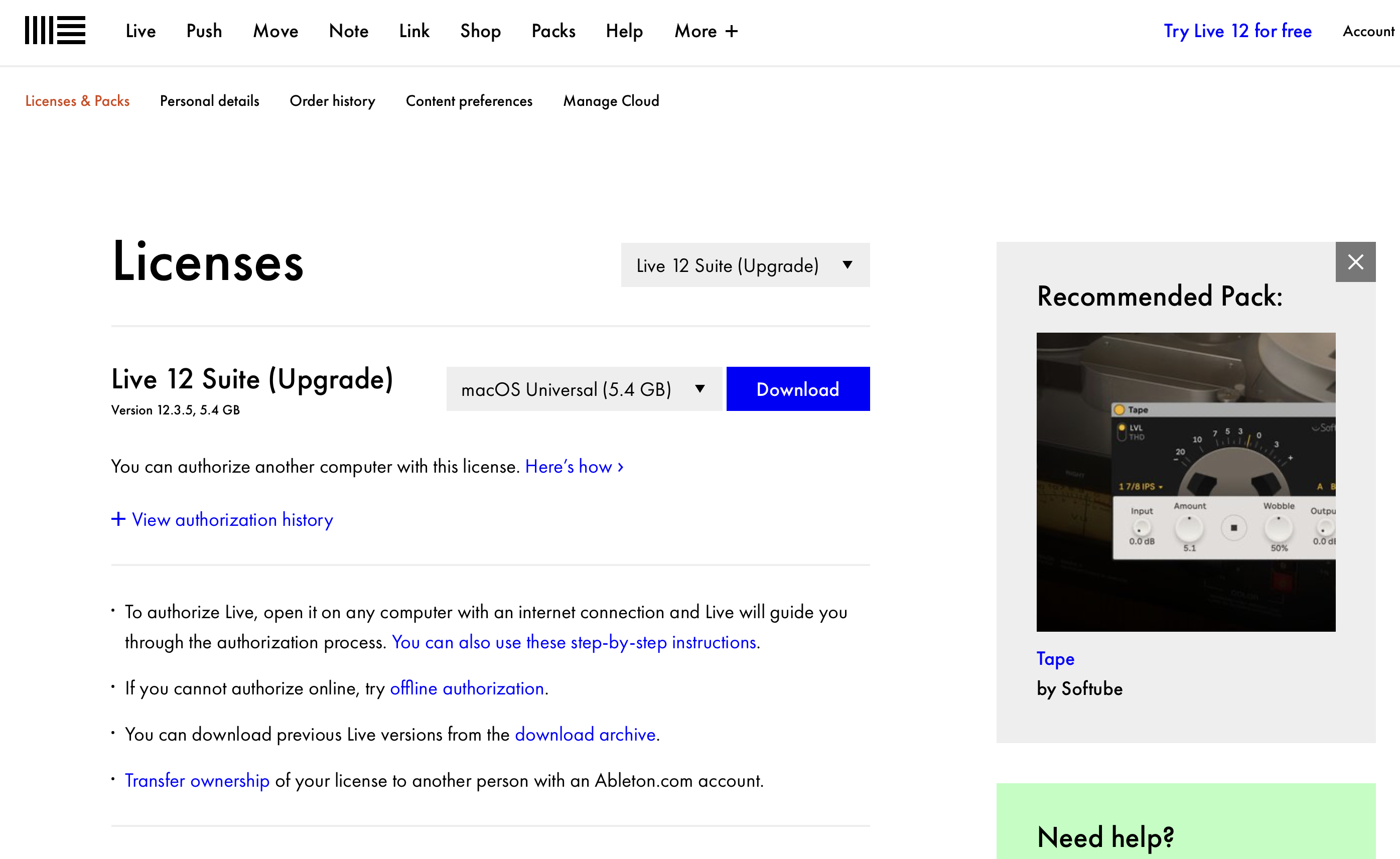
Task: Click the blue Download button
Action: pyautogui.click(x=797, y=389)
